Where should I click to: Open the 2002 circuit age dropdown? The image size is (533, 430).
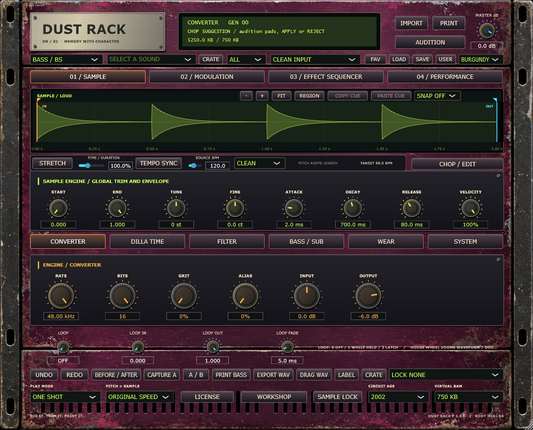[x=398, y=397]
